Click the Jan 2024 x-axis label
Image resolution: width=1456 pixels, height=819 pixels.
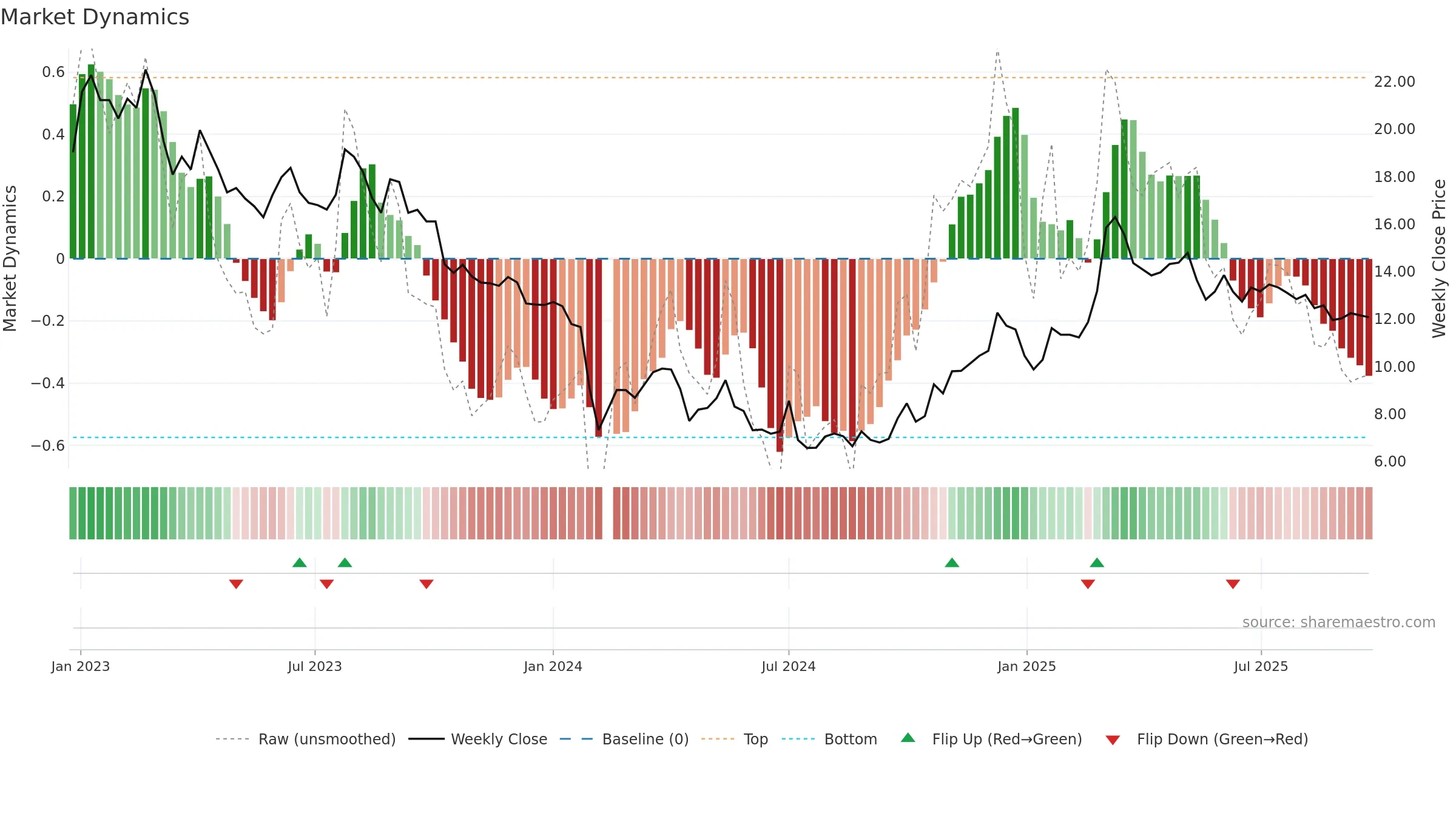553,666
